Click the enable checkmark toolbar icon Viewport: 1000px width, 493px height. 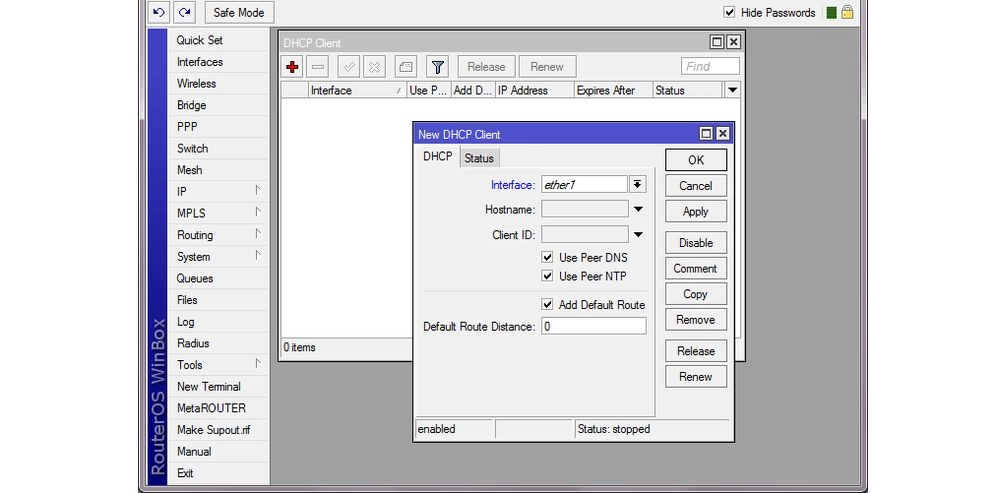click(349, 67)
